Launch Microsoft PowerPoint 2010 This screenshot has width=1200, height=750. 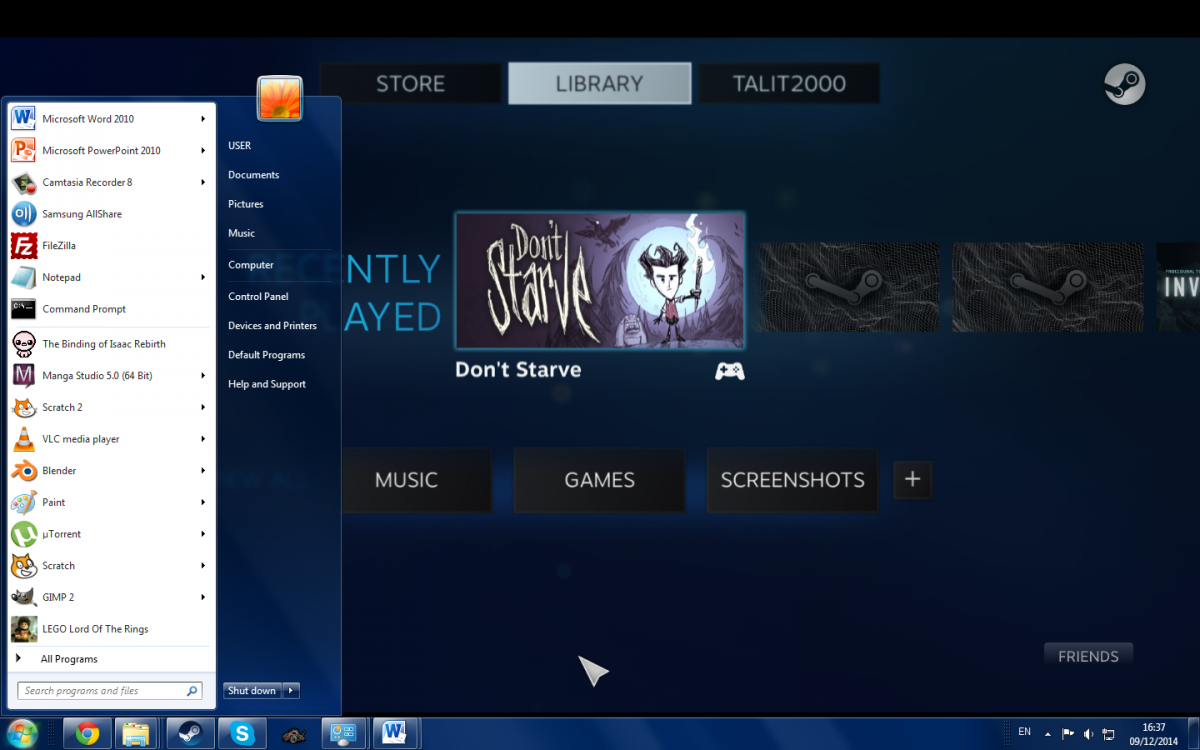[110, 151]
